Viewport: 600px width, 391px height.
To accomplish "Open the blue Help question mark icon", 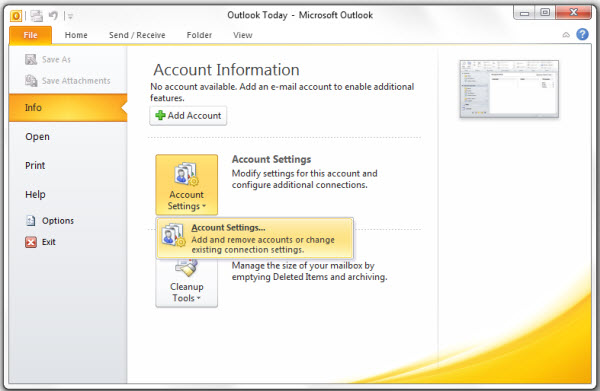I will tap(582, 35).
